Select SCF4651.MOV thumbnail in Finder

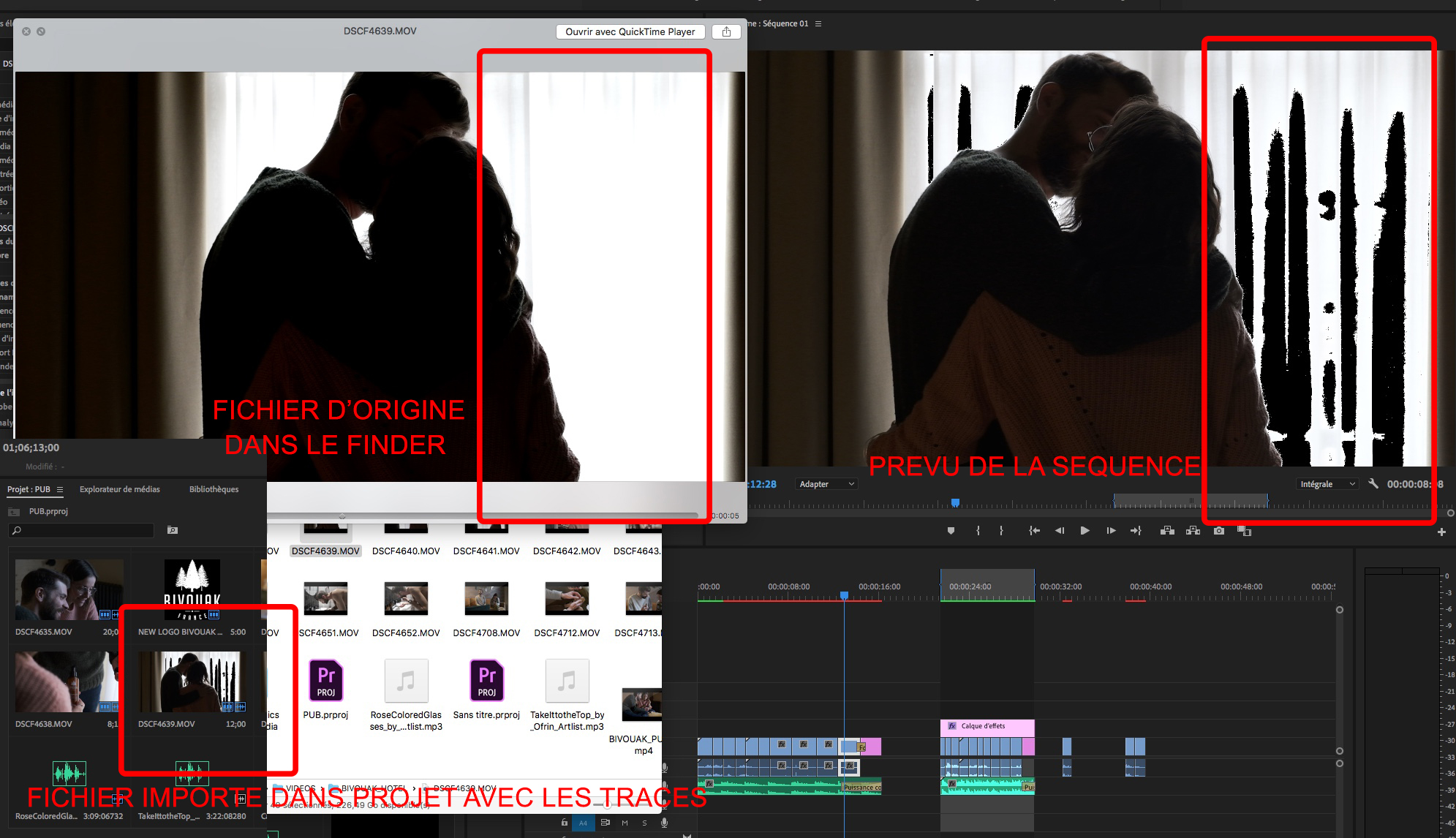pos(325,599)
